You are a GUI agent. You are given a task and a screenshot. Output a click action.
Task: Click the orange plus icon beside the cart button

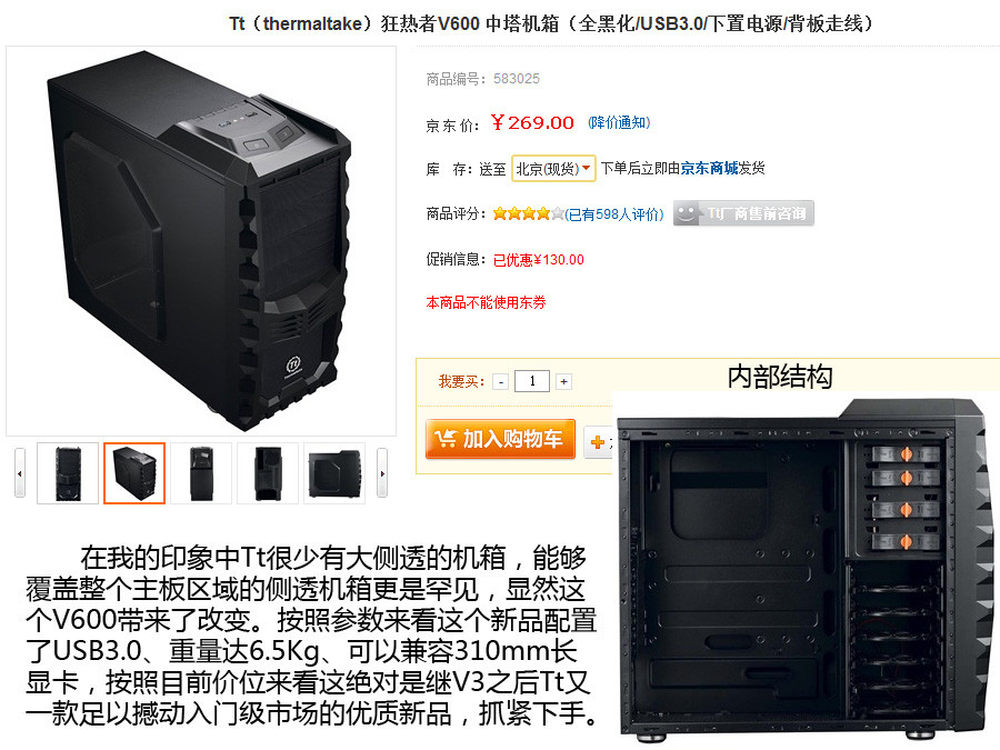(598, 442)
